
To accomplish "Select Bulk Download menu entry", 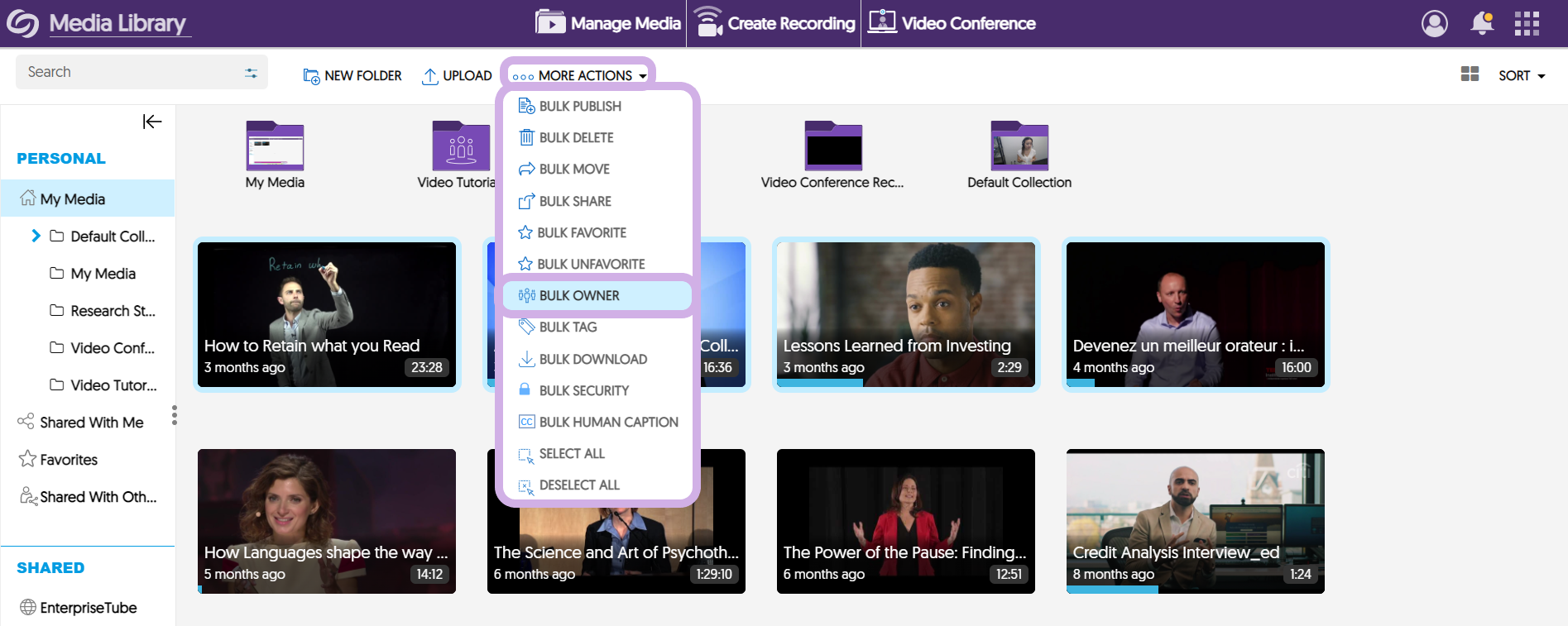I will tap(592, 359).
